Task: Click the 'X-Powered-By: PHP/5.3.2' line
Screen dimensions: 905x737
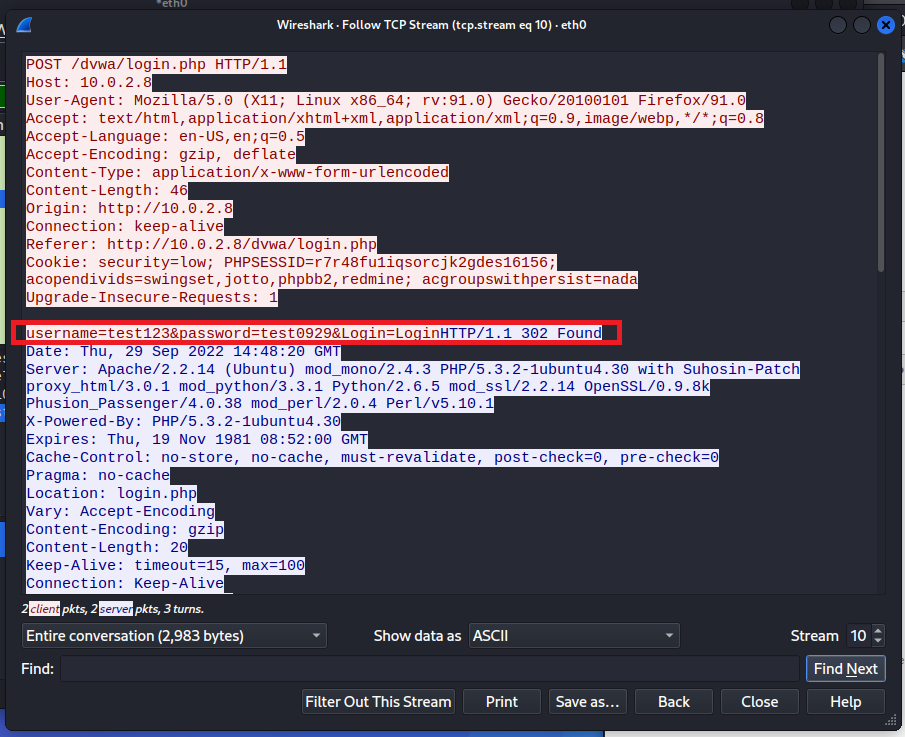Action: coord(184,421)
